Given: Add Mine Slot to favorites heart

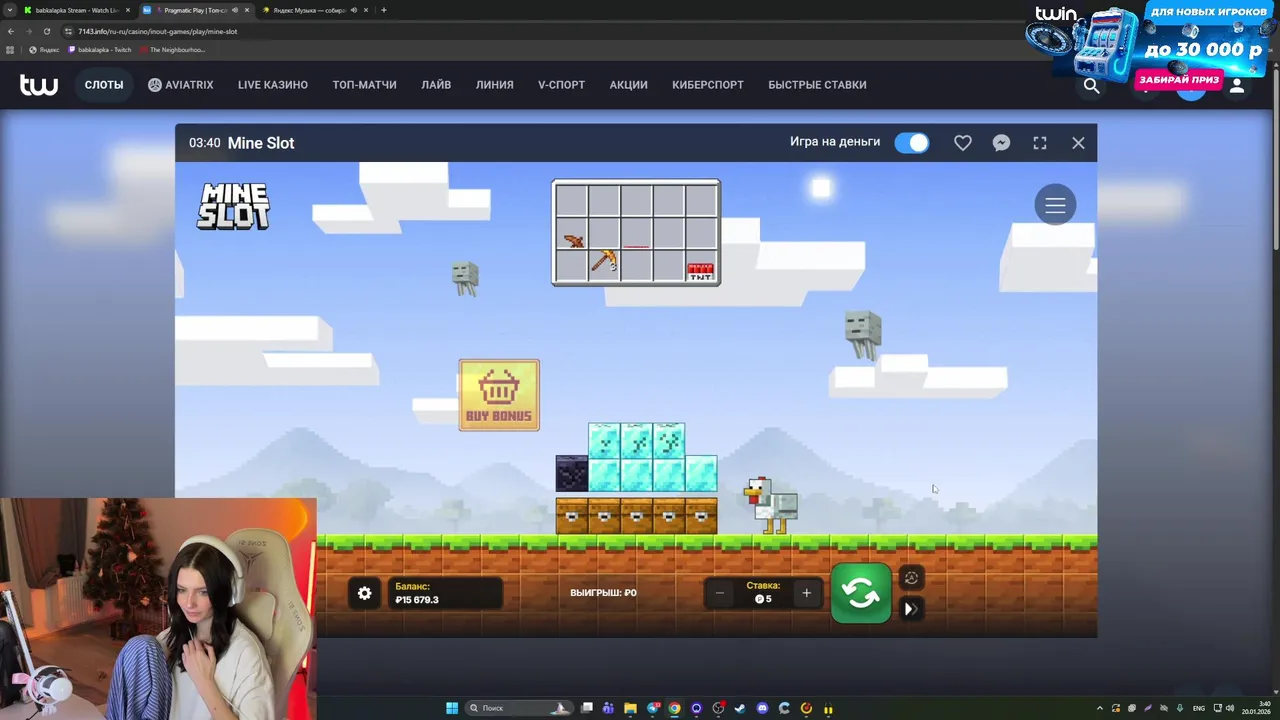Looking at the screenshot, I should 963,143.
